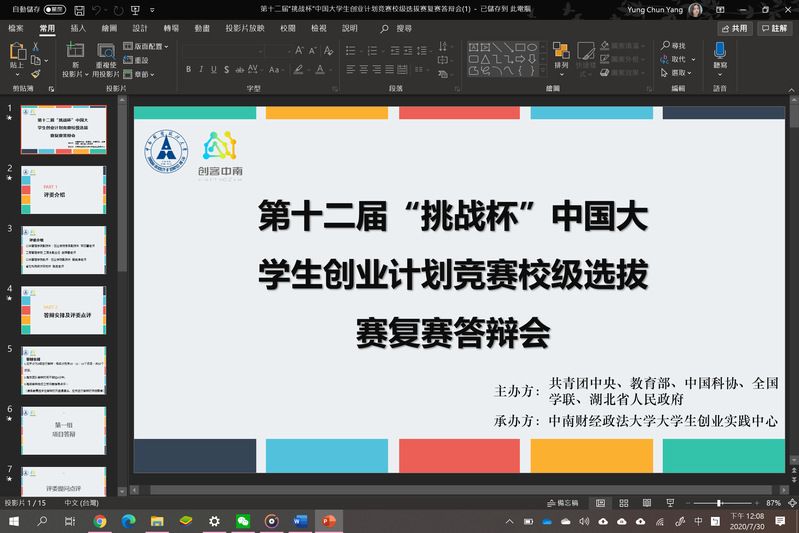Click the 備忘稿 notes button in status bar

[x=567, y=503]
